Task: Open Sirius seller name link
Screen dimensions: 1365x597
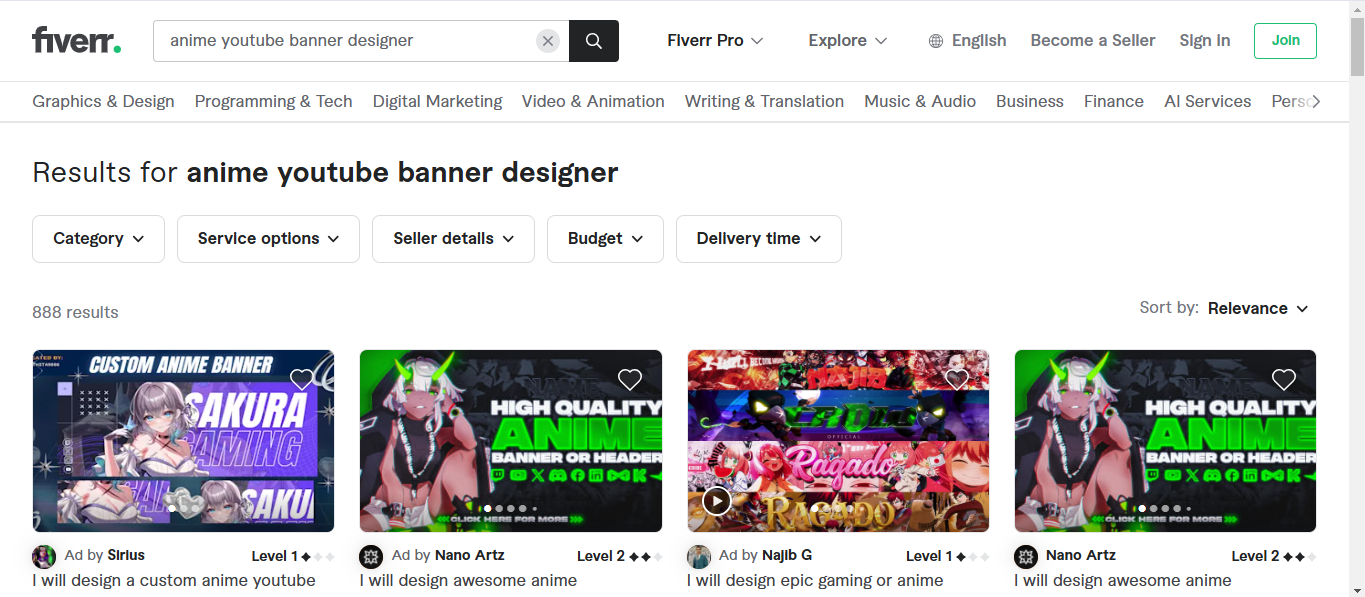Action: [126, 555]
